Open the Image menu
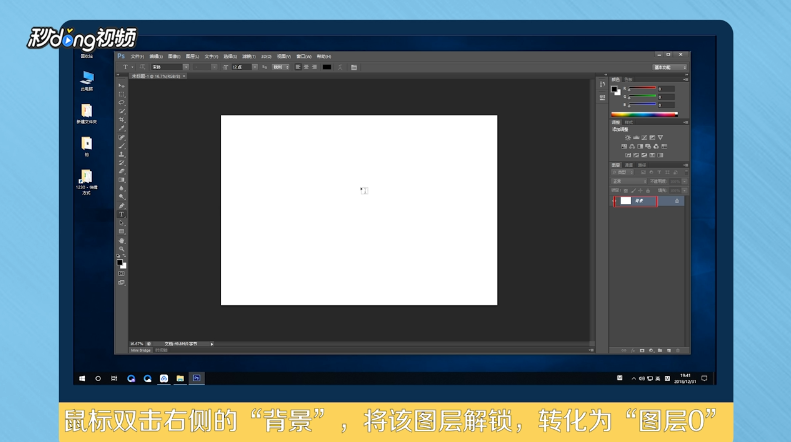The width and height of the screenshot is (791, 442). [174, 57]
